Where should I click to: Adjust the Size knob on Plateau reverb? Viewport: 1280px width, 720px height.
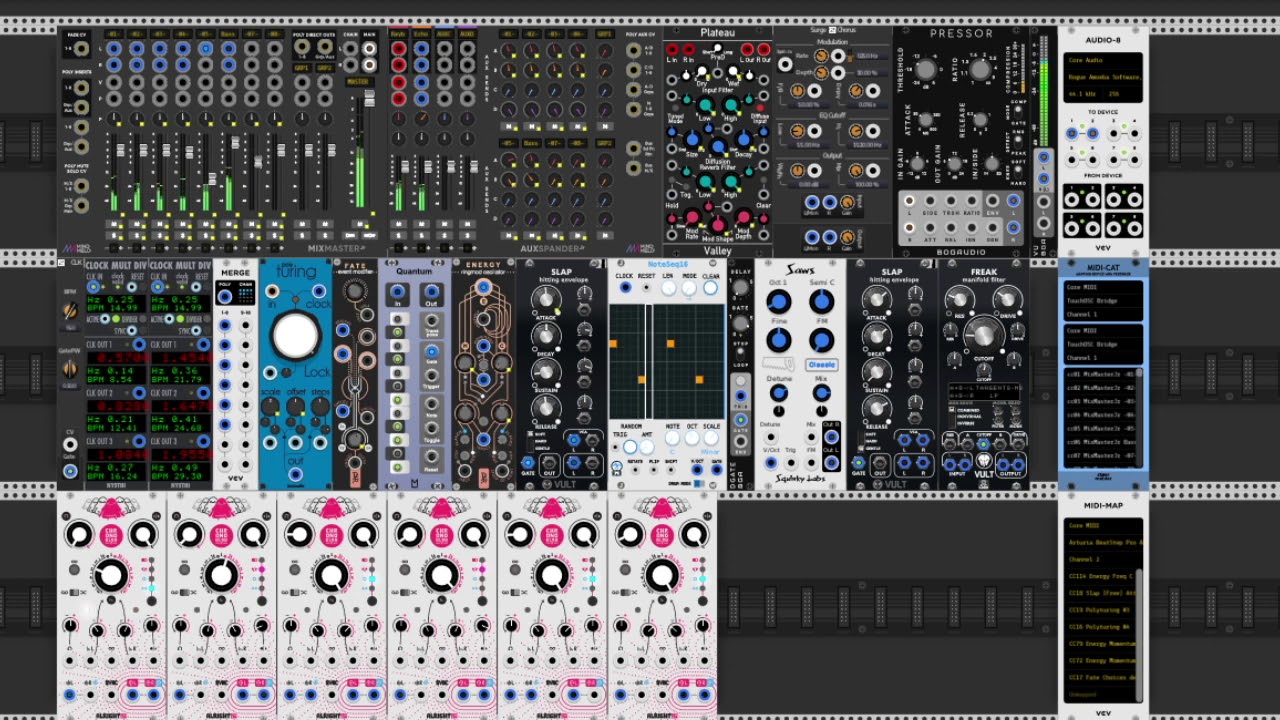[692, 141]
